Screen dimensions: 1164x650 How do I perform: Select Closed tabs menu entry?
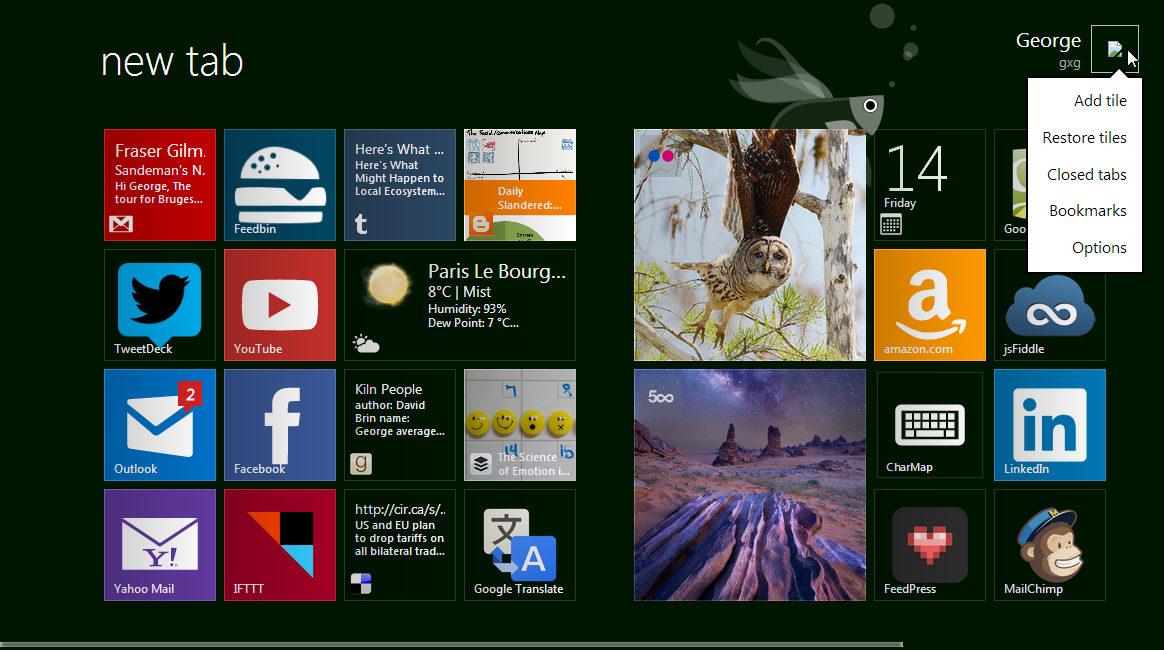click(x=1086, y=175)
